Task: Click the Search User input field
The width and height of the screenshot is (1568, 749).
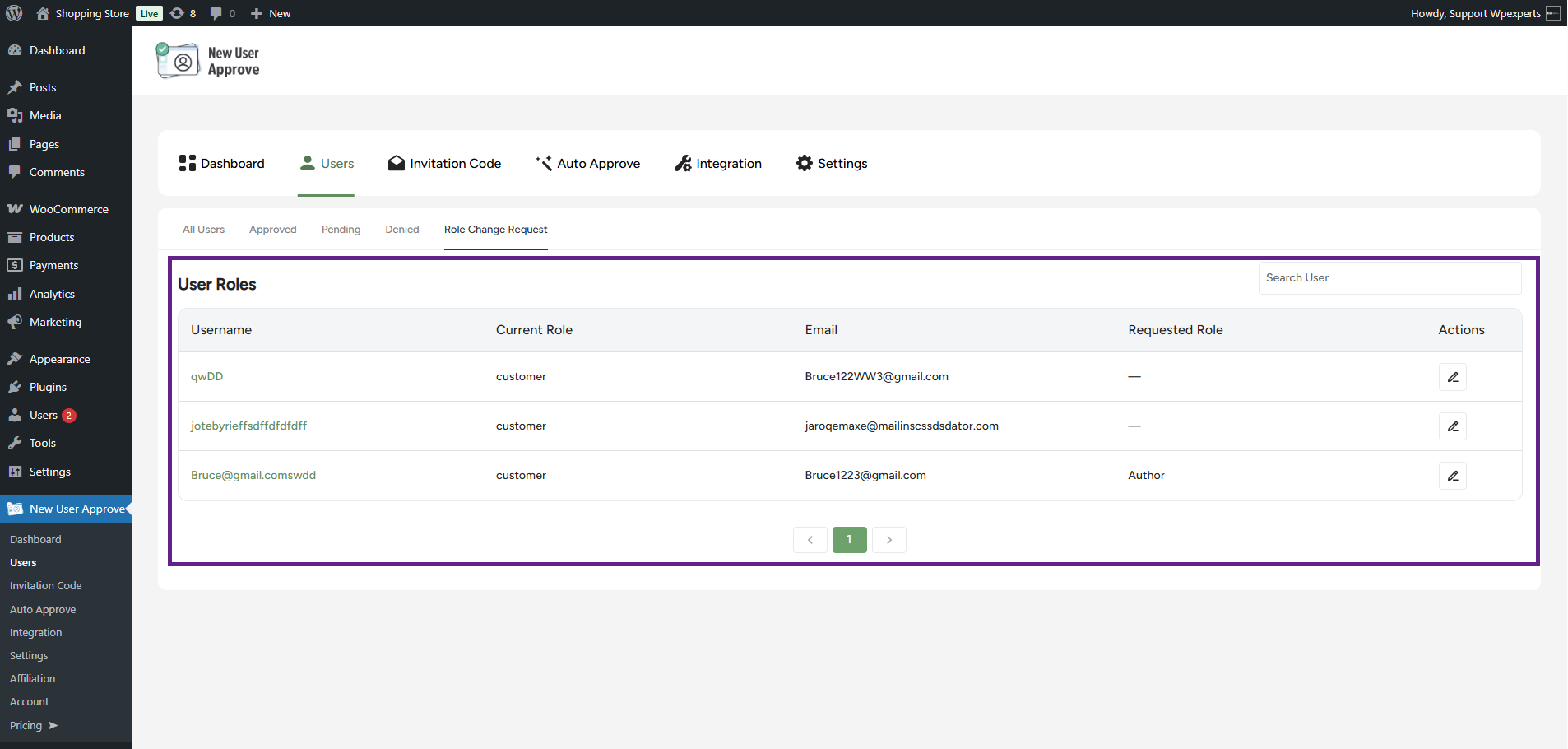Action: pyautogui.click(x=1389, y=278)
